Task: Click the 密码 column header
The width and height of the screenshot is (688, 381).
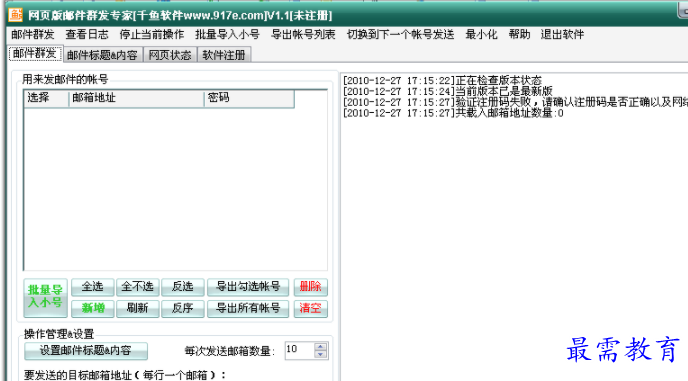Action: [249, 98]
